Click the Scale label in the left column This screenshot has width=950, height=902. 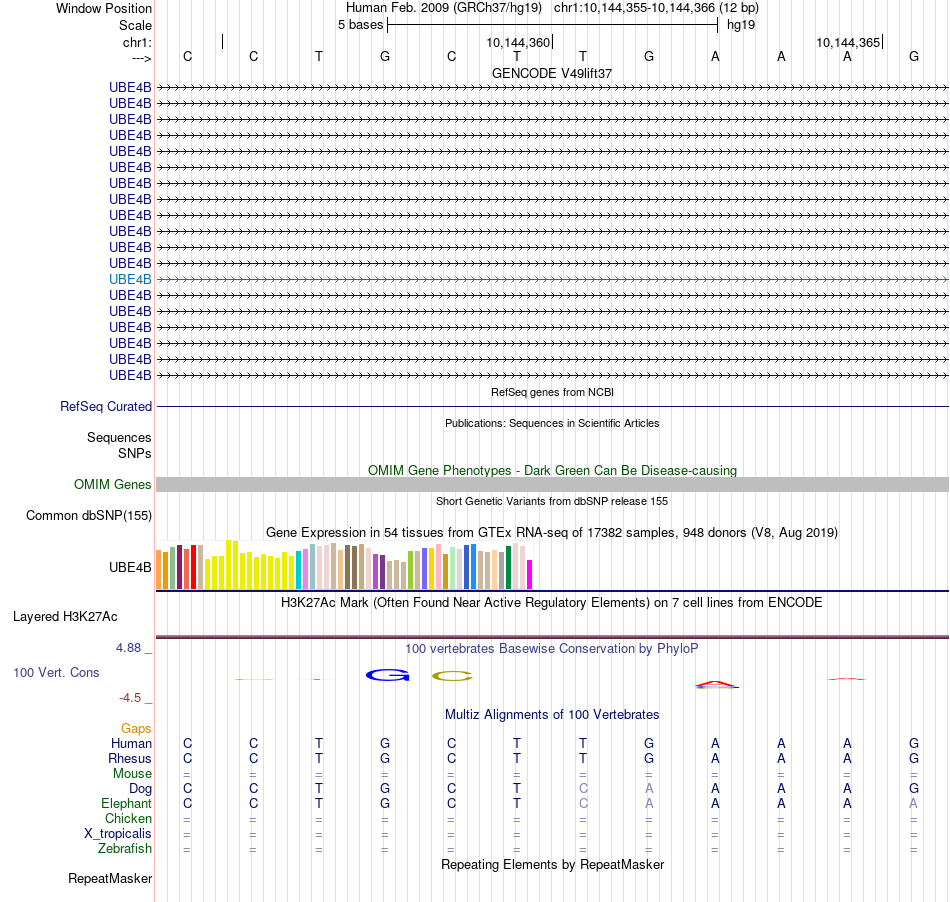click(135, 25)
